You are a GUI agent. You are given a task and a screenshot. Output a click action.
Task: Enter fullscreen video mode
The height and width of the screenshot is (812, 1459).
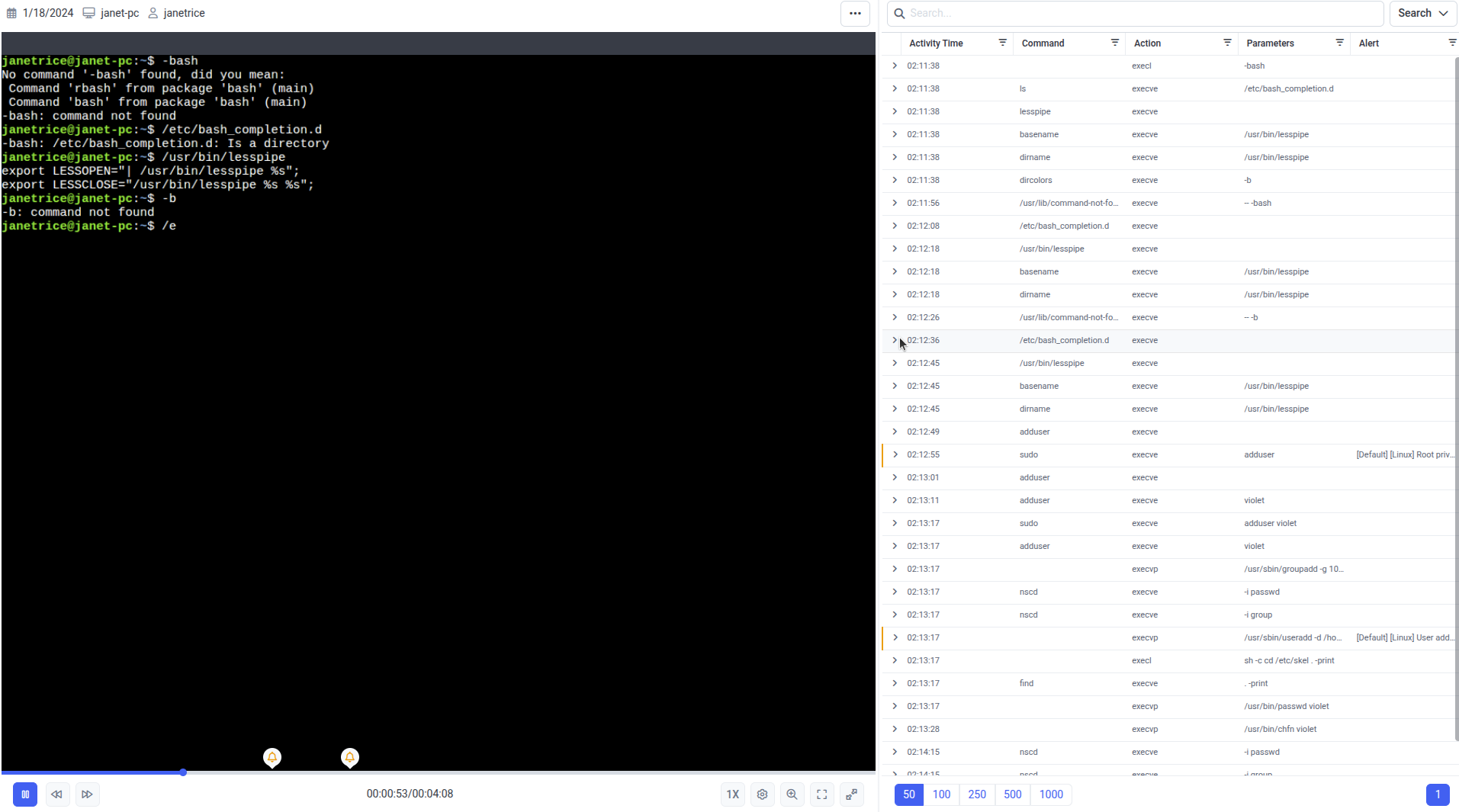pyautogui.click(x=822, y=794)
